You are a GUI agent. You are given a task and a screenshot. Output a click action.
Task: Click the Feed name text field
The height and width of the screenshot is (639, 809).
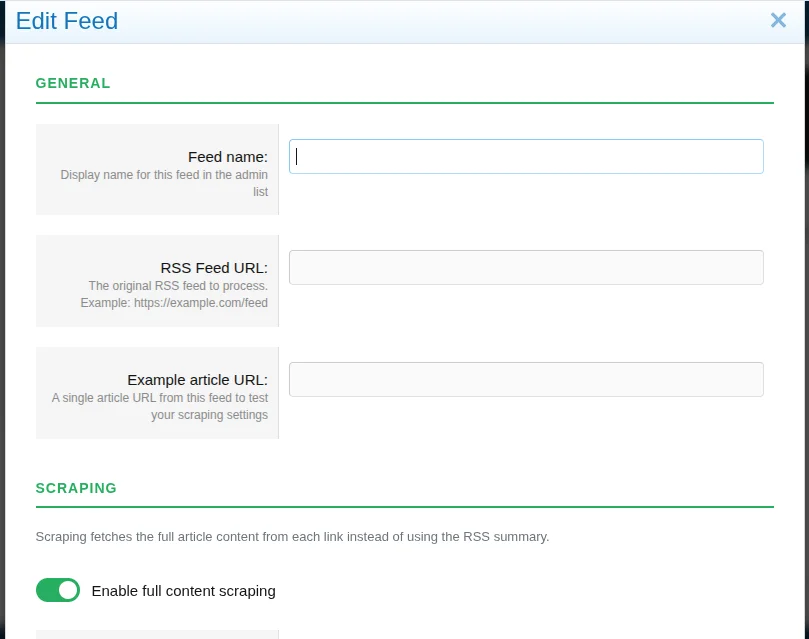[526, 156]
